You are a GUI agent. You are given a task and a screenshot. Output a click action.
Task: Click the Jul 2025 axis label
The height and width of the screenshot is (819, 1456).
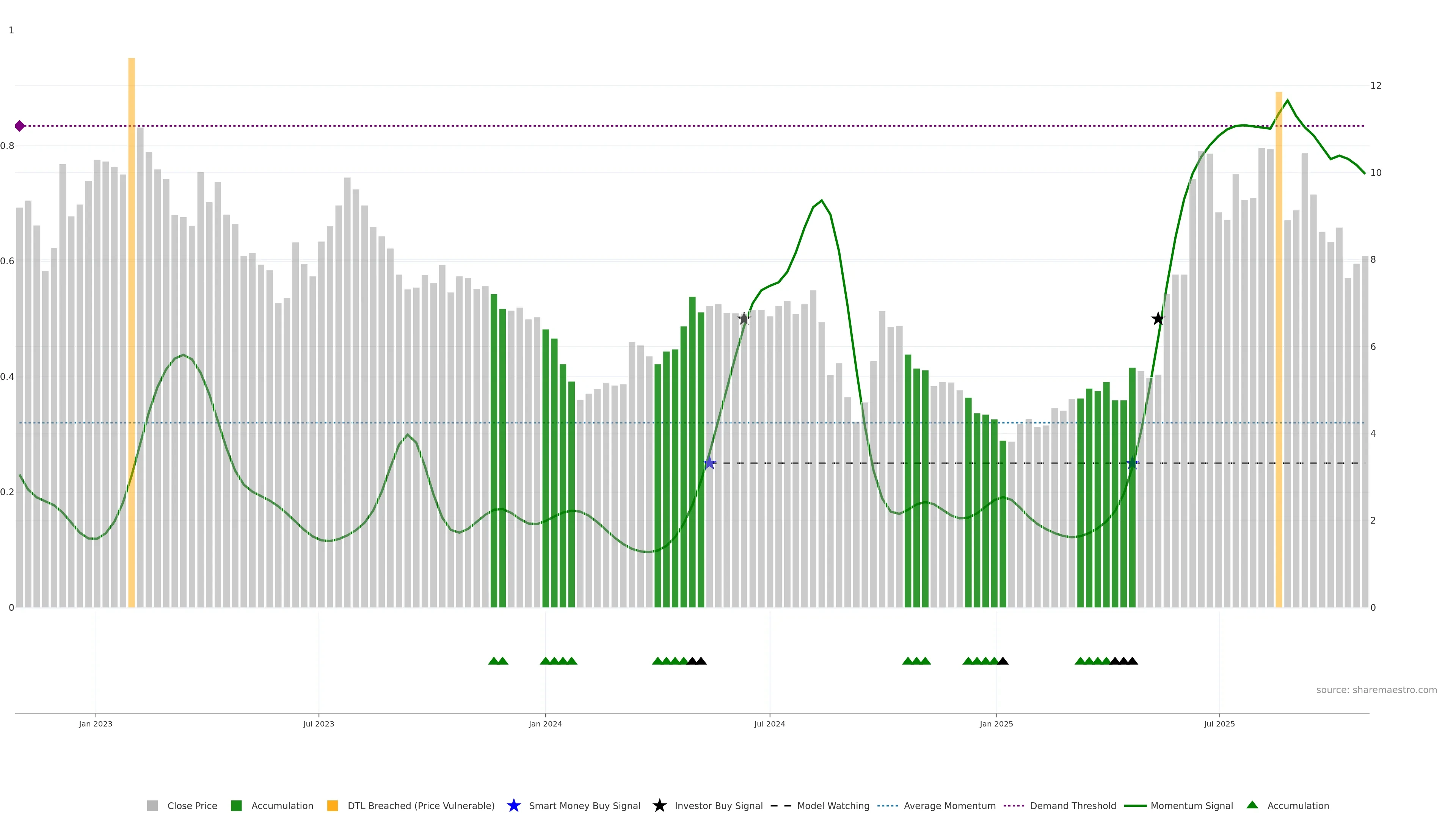tap(1219, 724)
